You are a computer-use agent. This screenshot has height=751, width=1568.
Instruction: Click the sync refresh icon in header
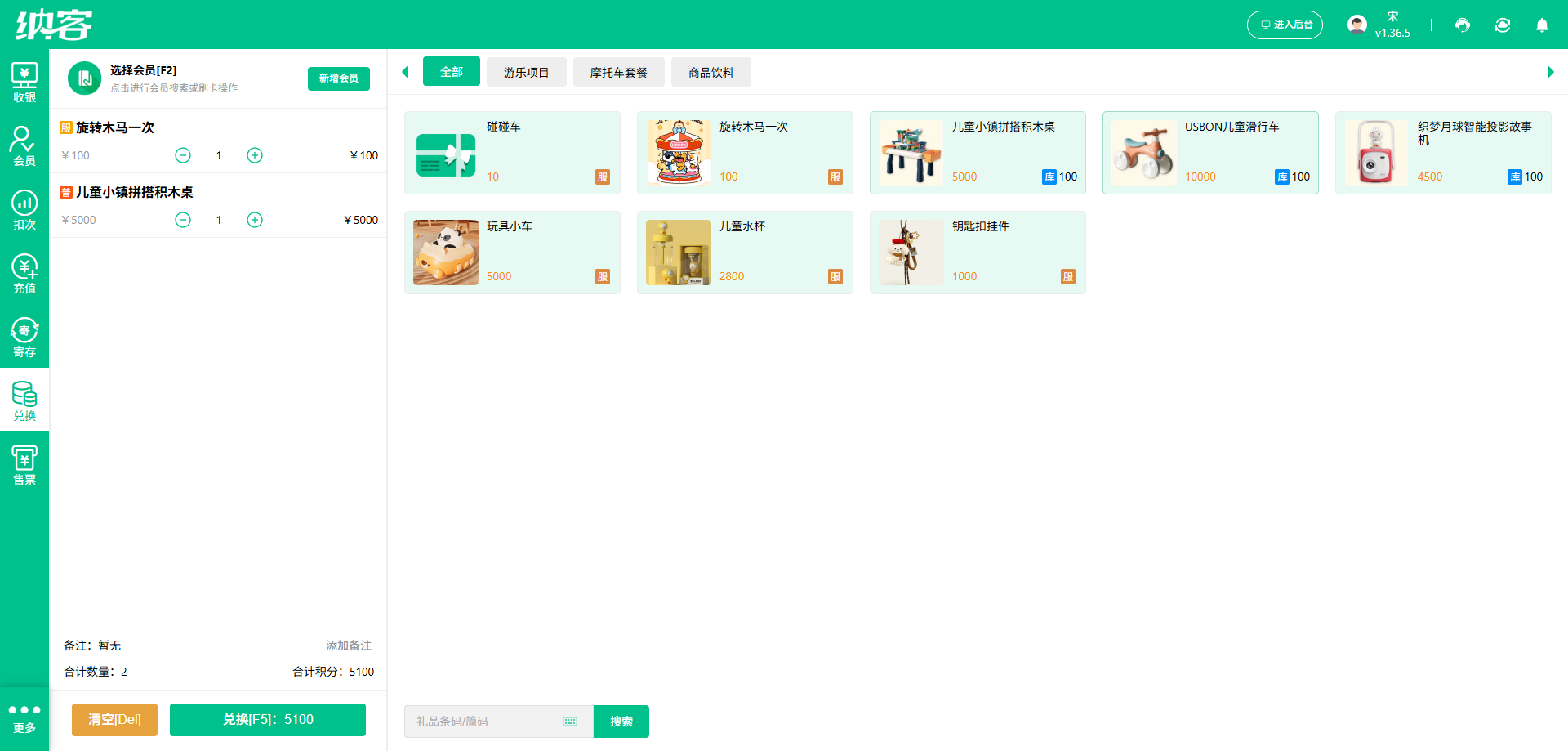point(1503,25)
